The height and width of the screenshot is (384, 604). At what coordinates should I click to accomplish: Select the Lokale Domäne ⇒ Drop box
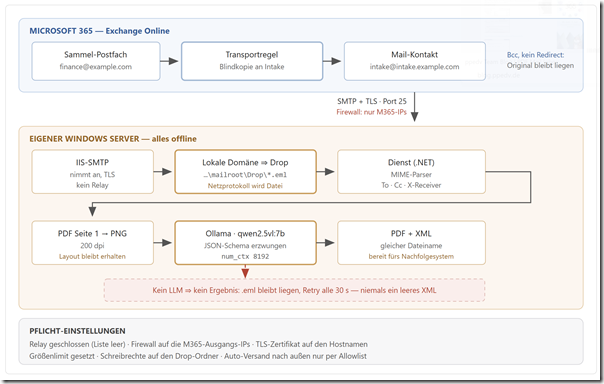point(245,172)
